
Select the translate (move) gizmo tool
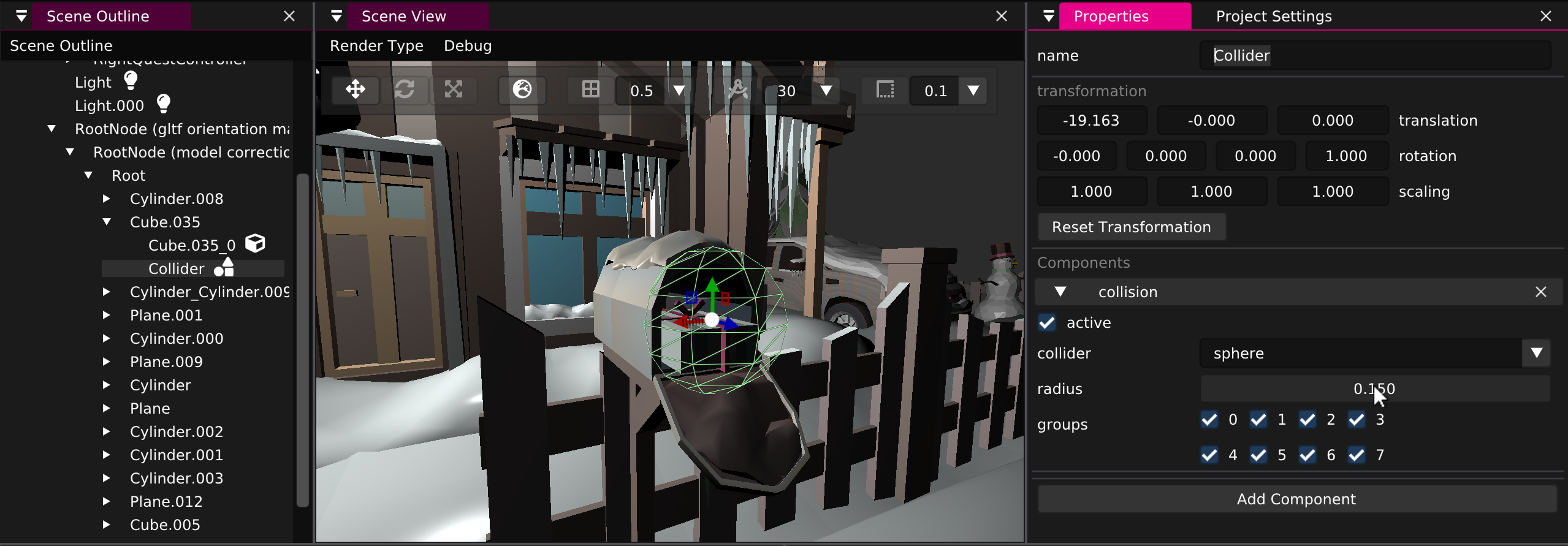(x=356, y=90)
